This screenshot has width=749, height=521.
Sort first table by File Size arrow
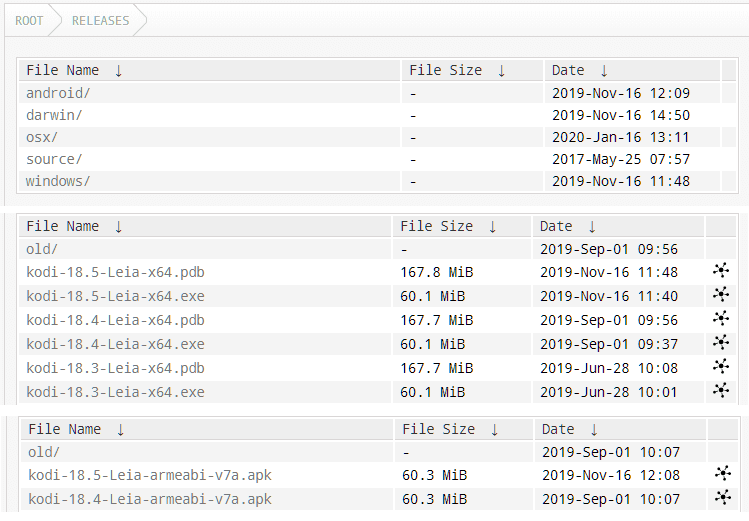(501, 71)
